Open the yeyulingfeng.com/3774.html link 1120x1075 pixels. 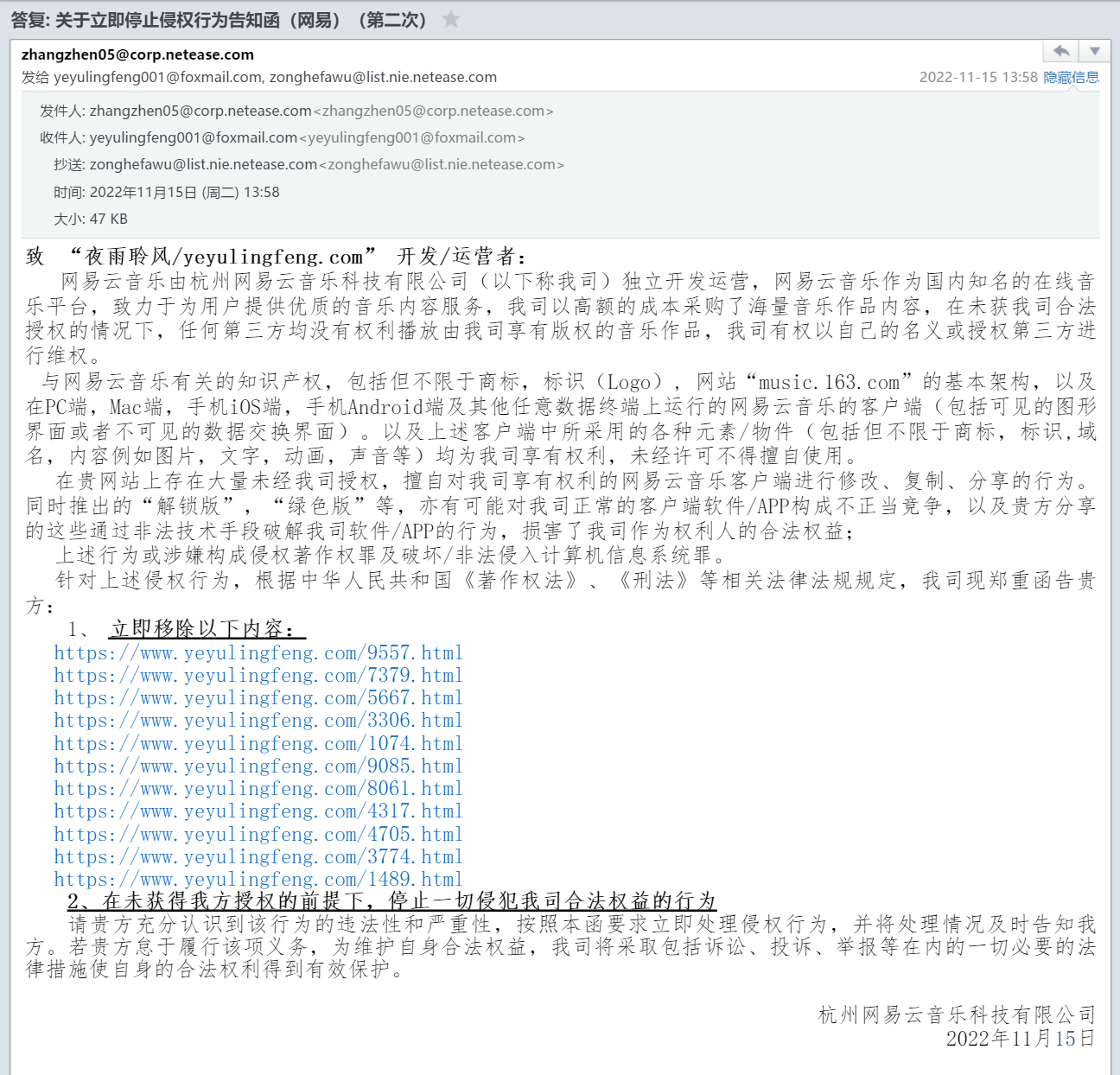coord(258,857)
